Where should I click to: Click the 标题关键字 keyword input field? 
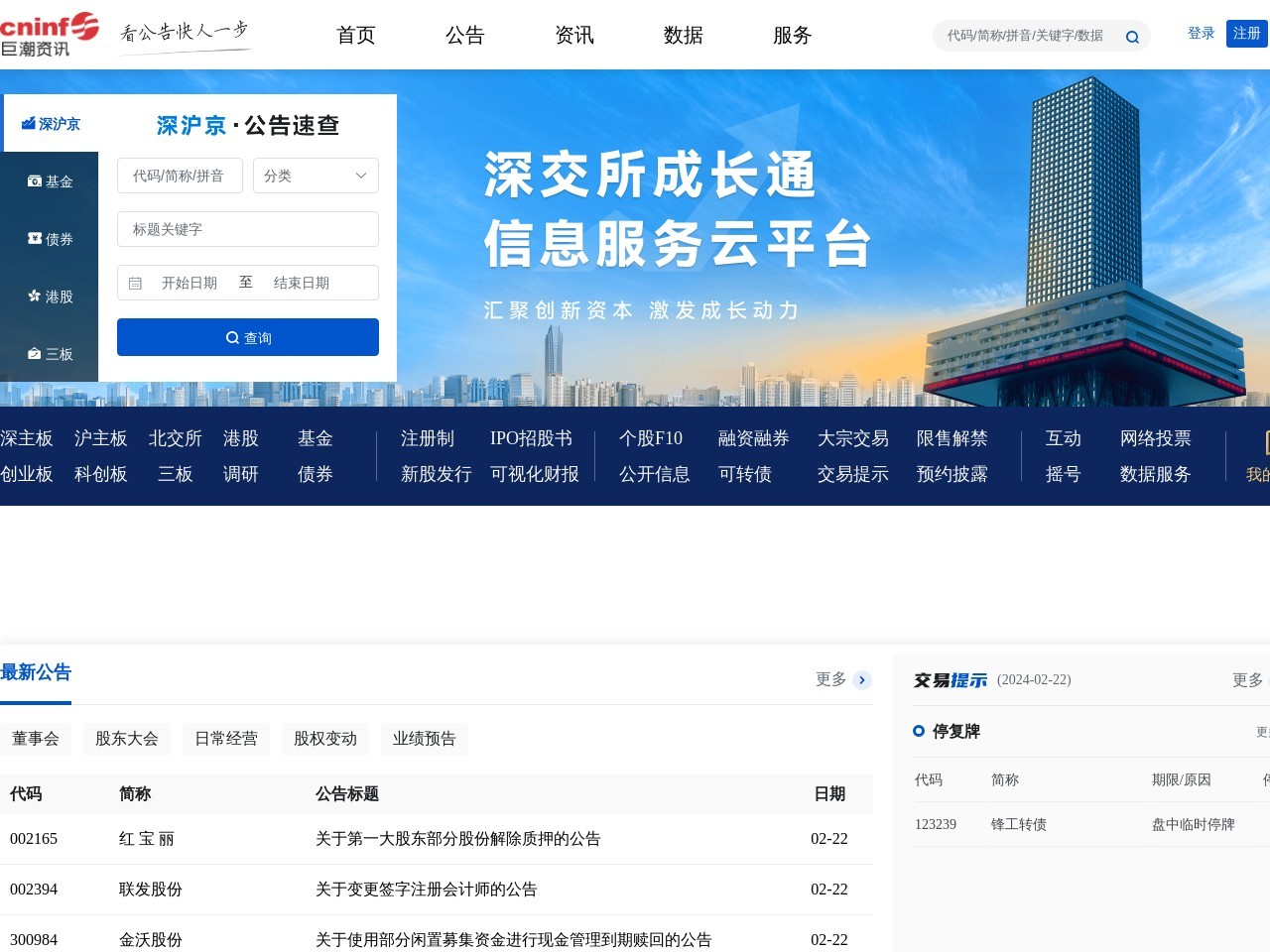click(x=247, y=229)
